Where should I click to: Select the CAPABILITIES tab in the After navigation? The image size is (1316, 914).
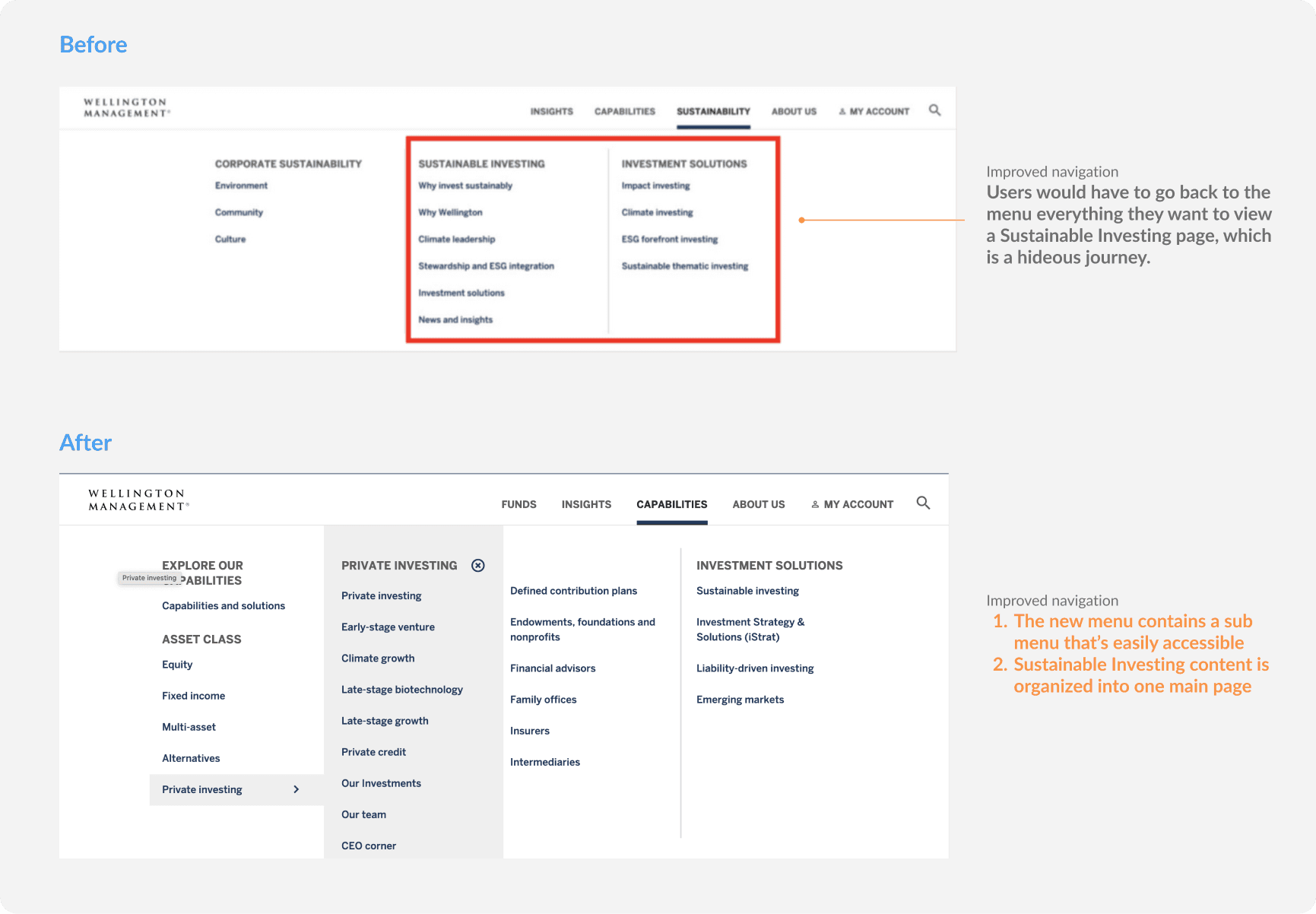coord(672,504)
